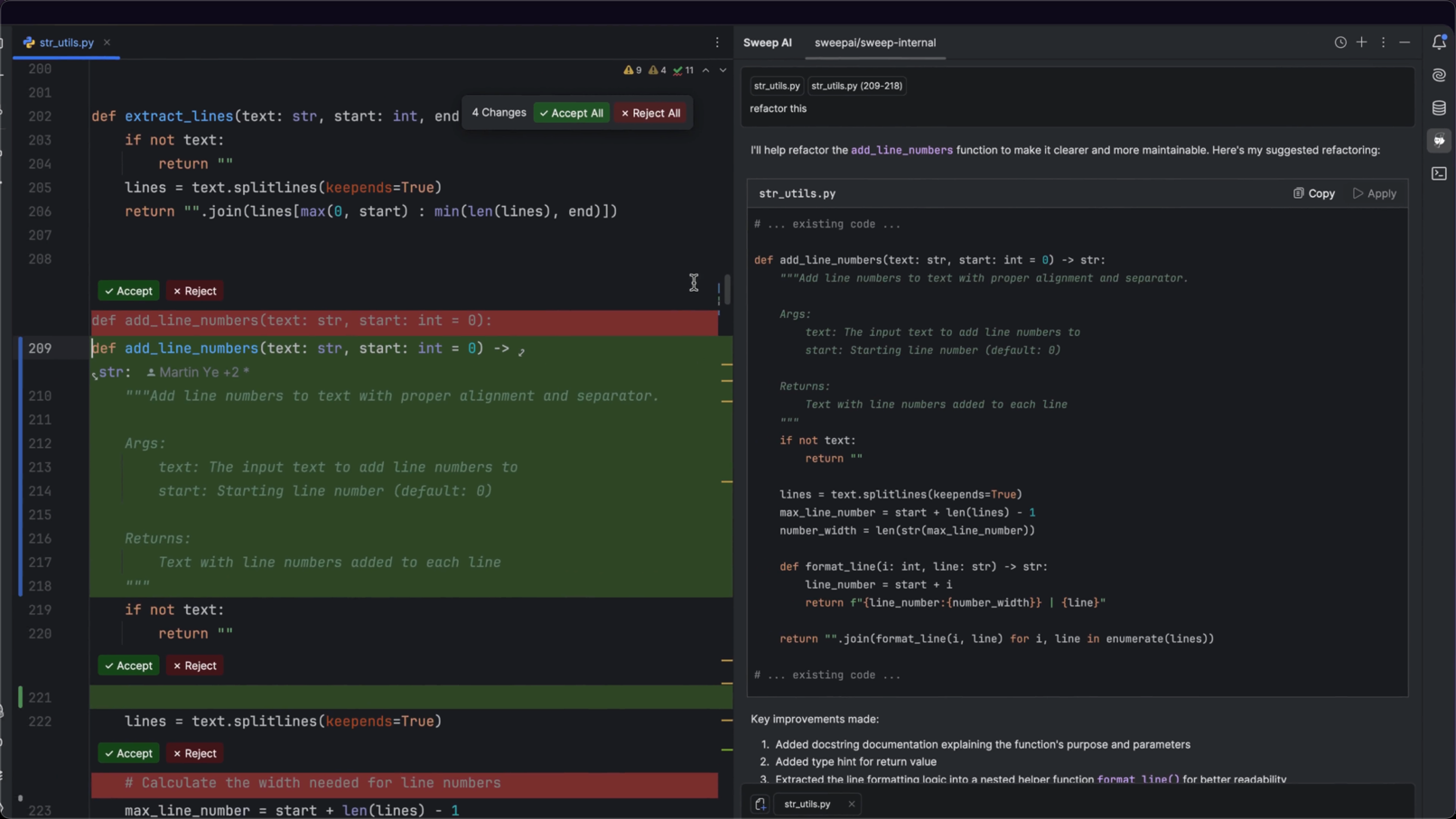
Task: Open Sweep AI panel options kebab menu
Action: click(1384, 42)
